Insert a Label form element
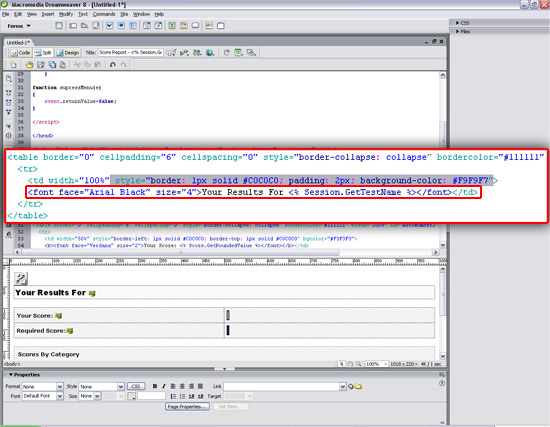550x427 pixels. click(x=209, y=26)
